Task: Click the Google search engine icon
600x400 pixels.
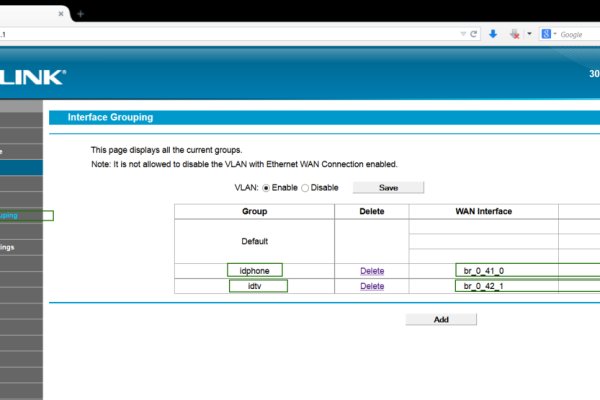Action: coord(547,34)
